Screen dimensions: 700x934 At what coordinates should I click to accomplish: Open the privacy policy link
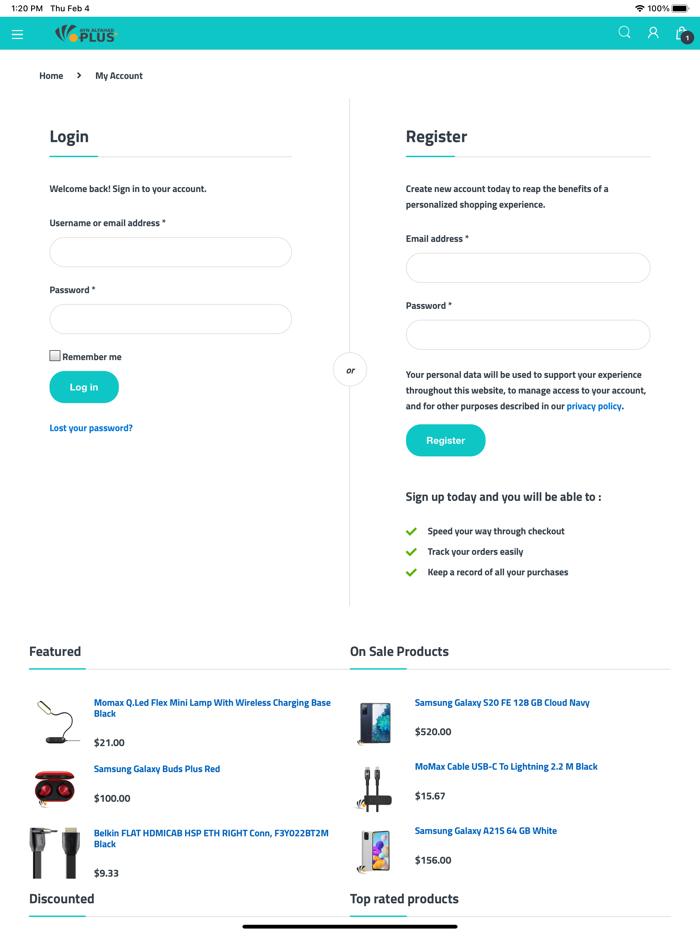pyautogui.click(x=594, y=407)
